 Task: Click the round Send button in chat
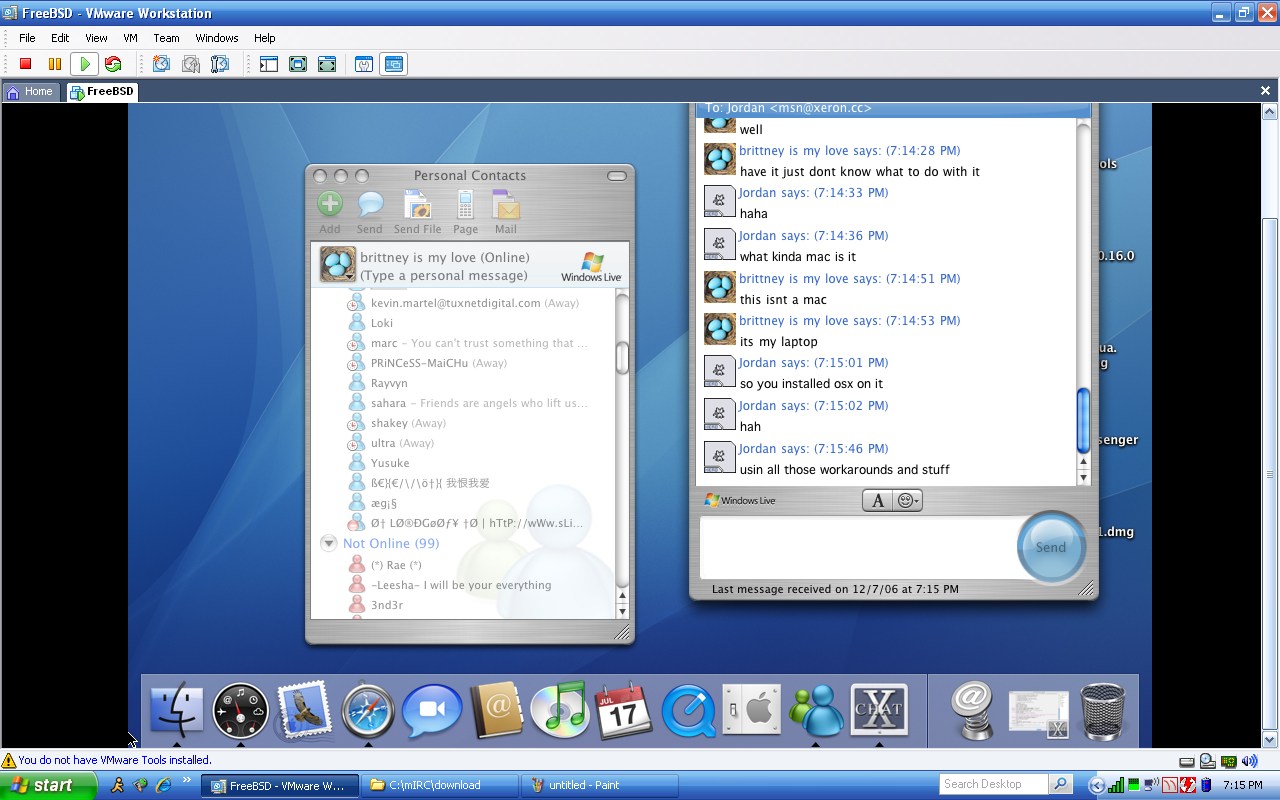1051,547
